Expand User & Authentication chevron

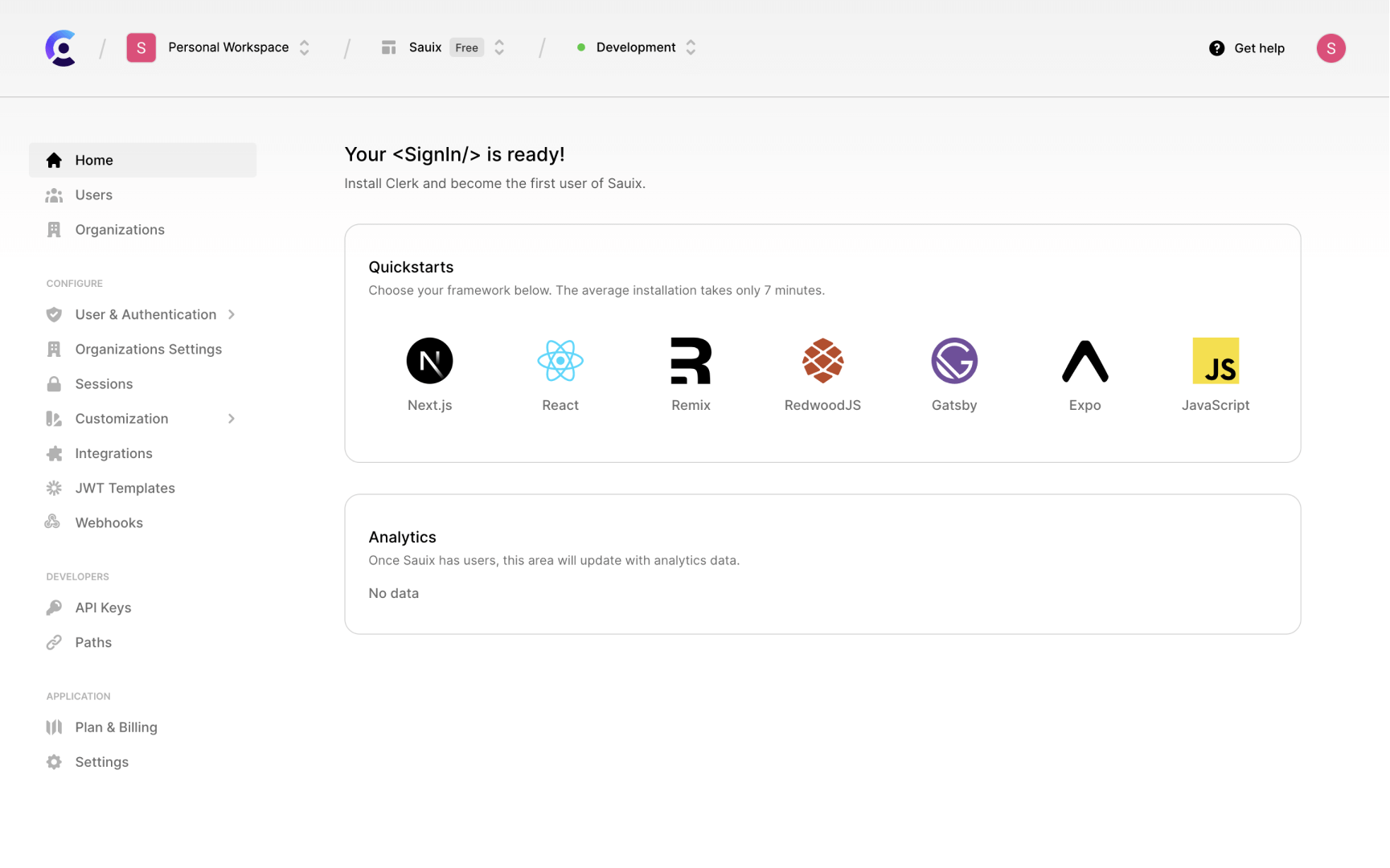point(232,315)
